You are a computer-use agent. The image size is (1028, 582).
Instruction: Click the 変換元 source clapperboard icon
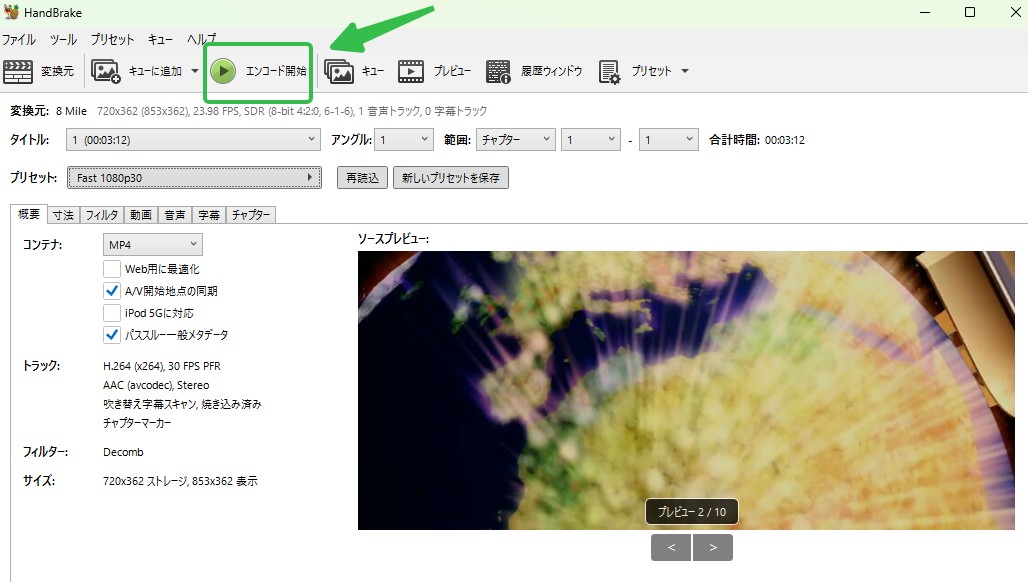coord(18,71)
